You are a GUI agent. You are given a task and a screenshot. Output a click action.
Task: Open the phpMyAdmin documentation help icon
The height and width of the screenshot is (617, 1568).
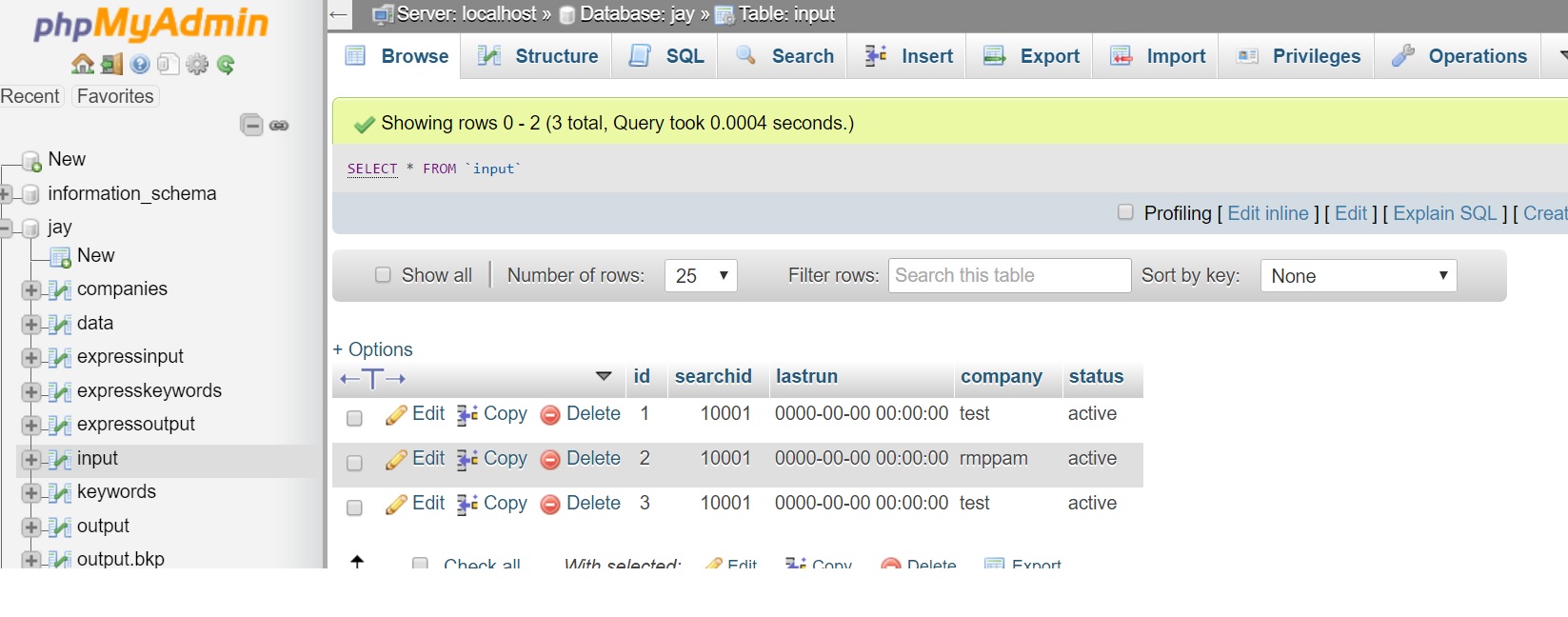[140, 64]
